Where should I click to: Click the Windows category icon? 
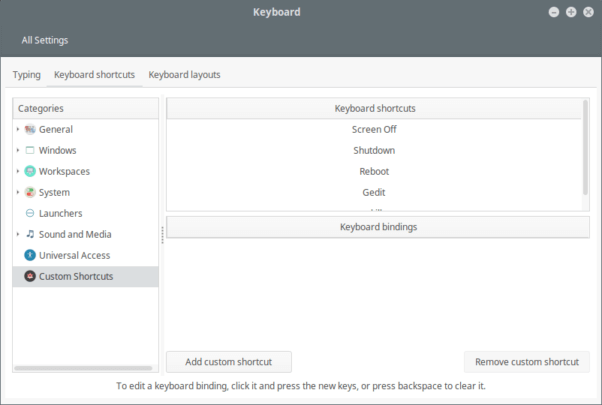30,150
